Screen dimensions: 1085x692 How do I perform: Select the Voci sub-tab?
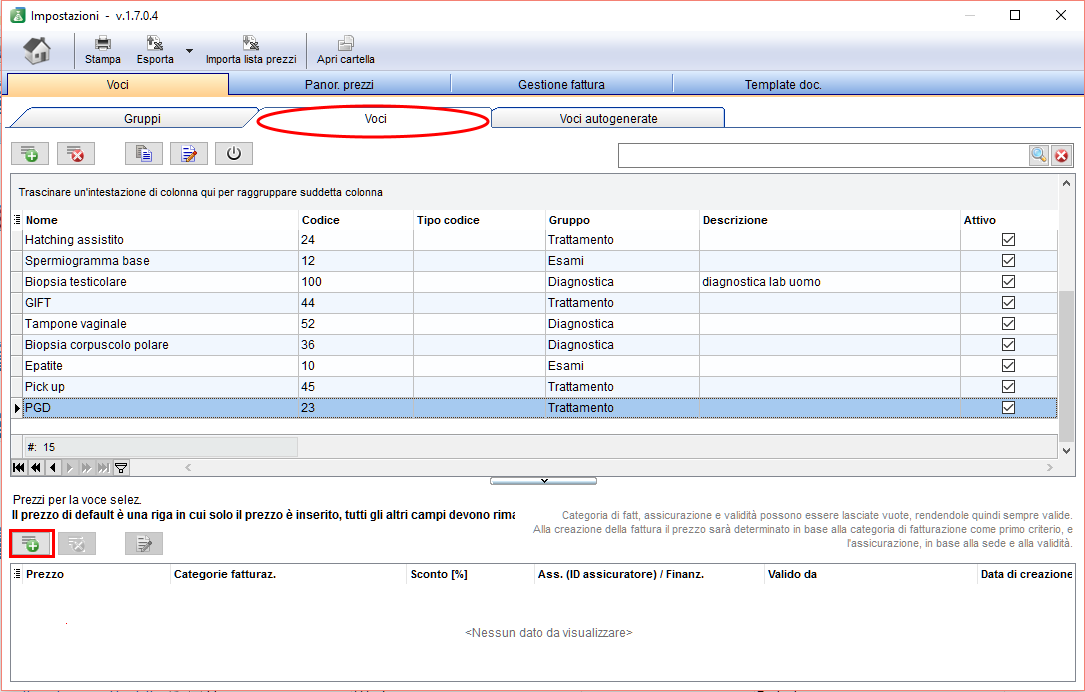pos(375,118)
